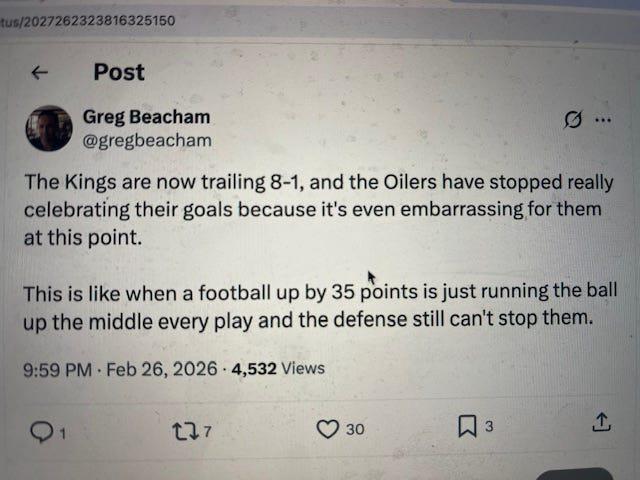
Task: Click the Post page heading
Action: (x=119, y=72)
